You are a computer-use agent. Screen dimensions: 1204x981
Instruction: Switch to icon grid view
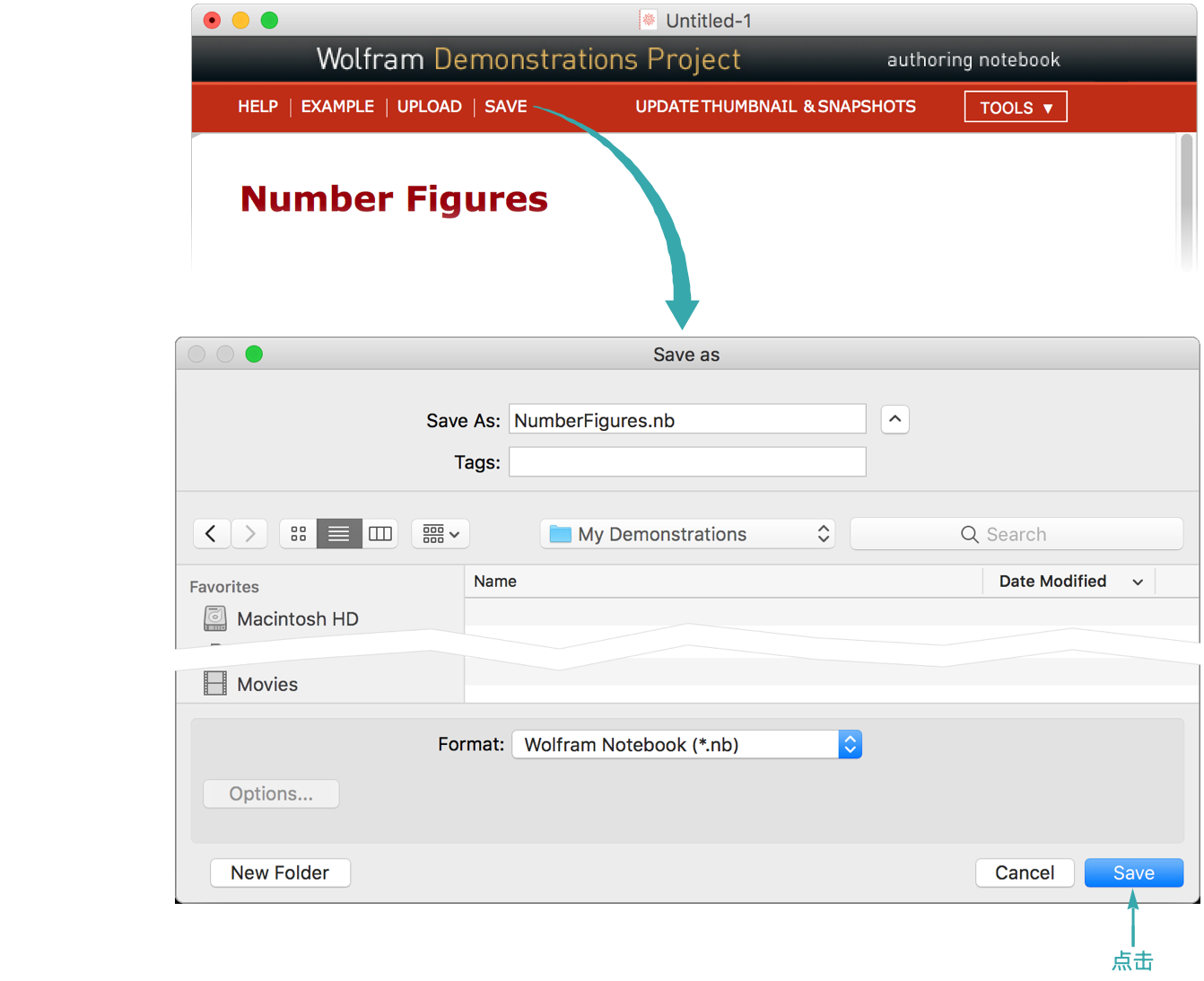pyautogui.click(x=299, y=534)
